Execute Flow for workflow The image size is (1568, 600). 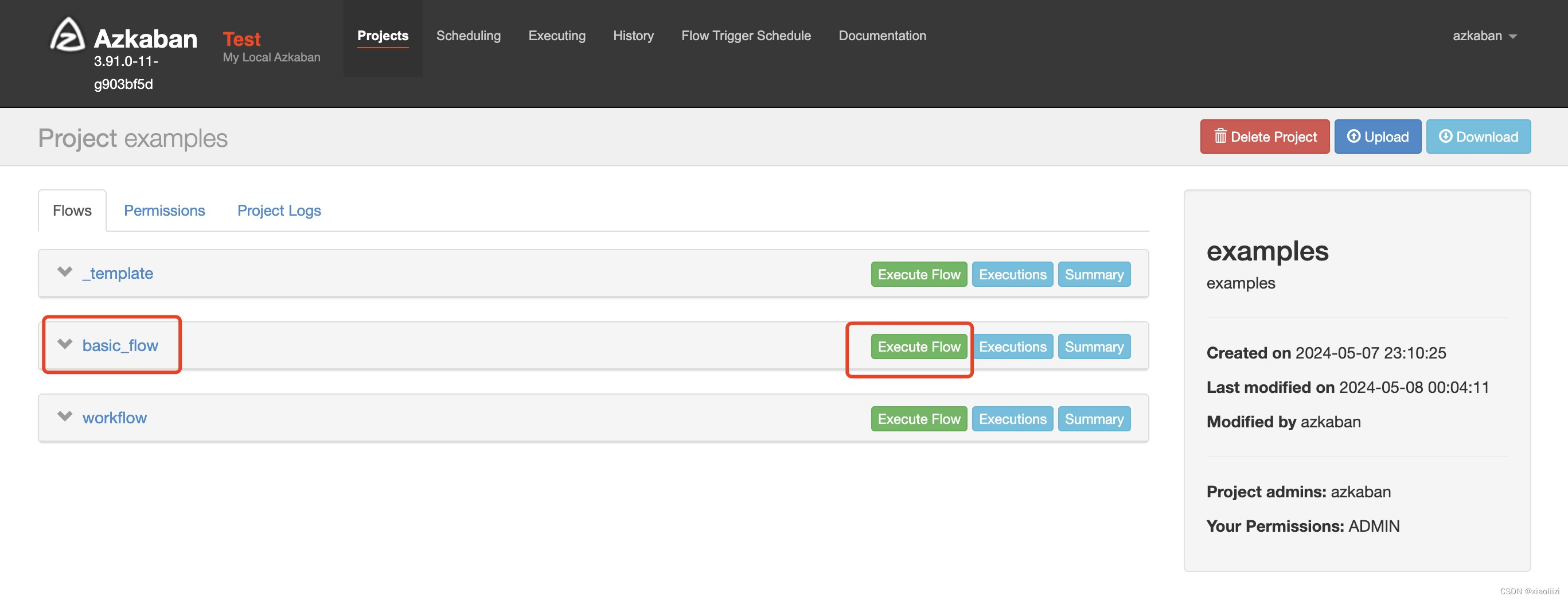[919, 419]
